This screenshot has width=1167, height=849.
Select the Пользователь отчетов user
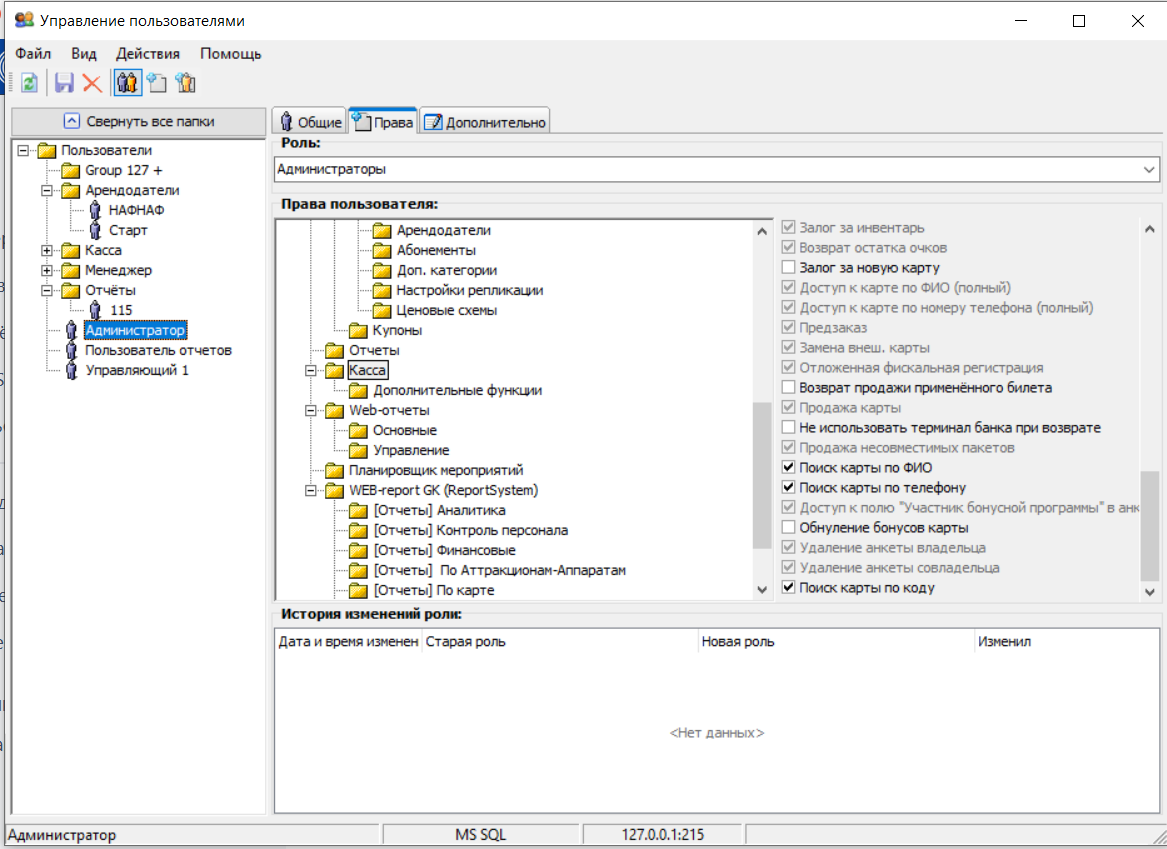click(158, 350)
